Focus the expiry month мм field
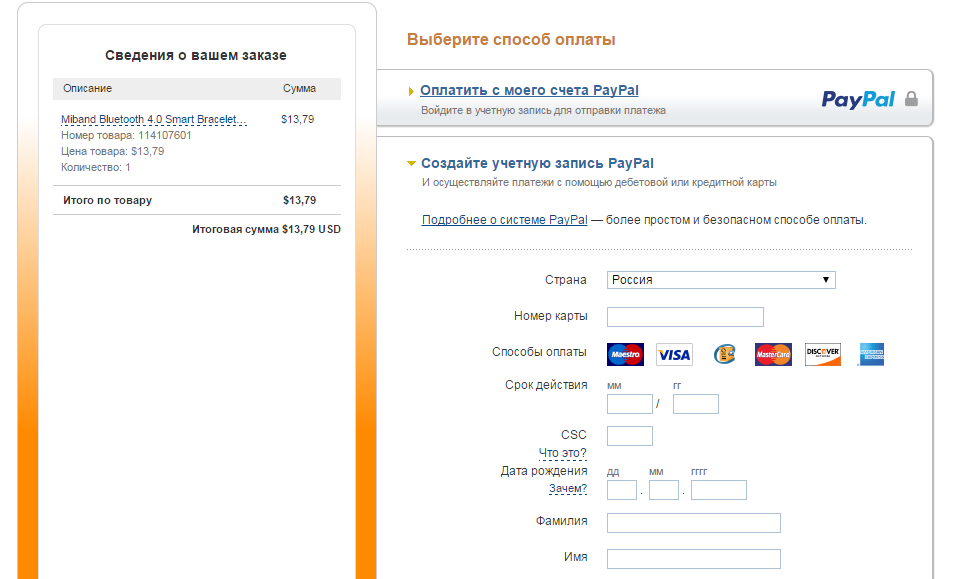The height and width of the screenshot is (579, 966). point(630,404)
